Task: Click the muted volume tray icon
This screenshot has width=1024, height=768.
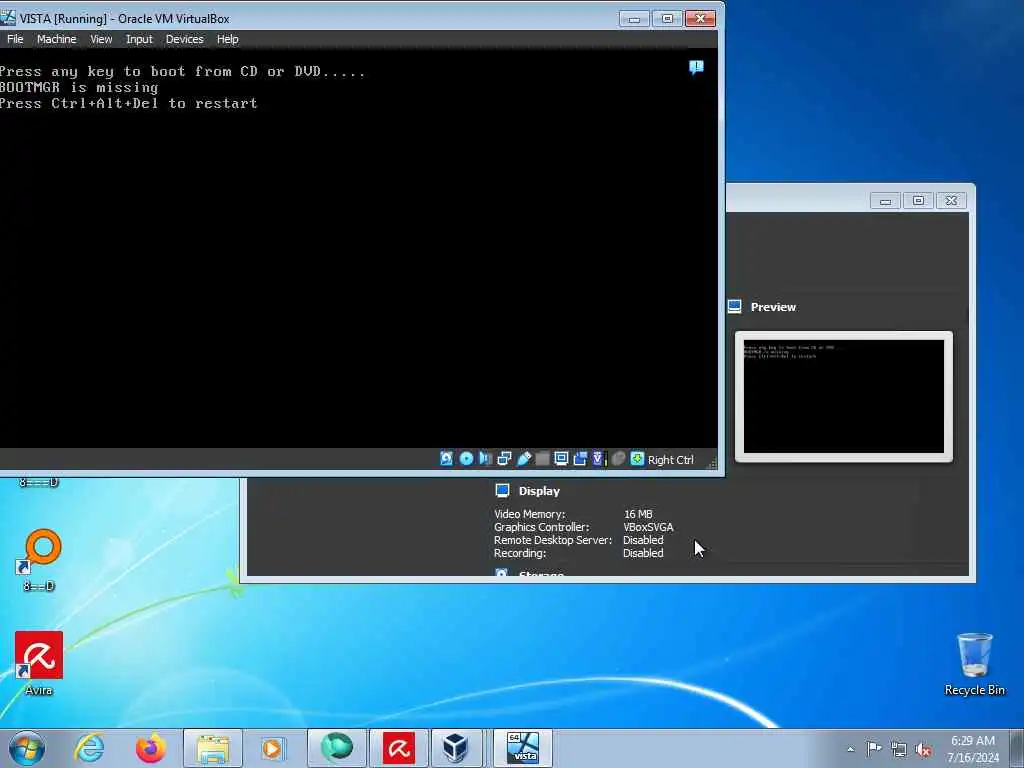Action: click(x=923, y=749)
